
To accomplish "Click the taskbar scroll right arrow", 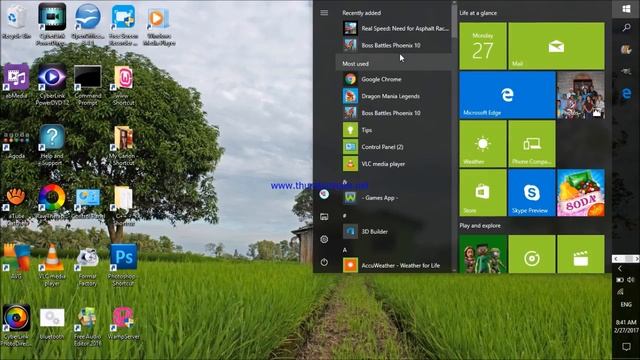I will click(636, 259).
